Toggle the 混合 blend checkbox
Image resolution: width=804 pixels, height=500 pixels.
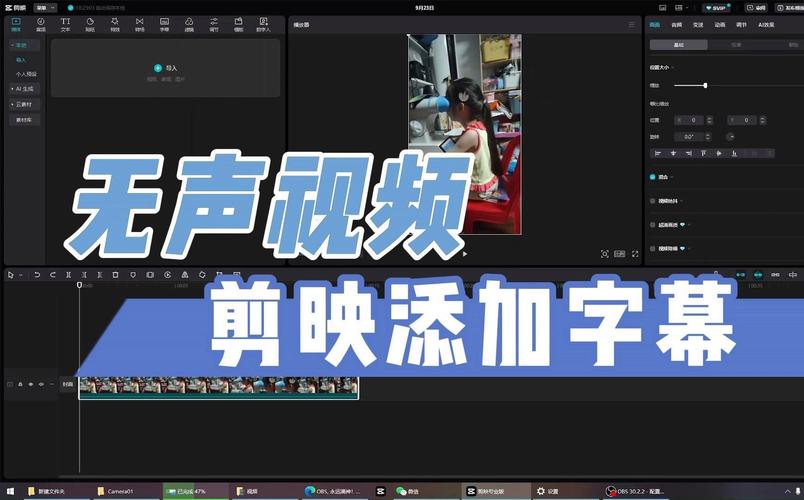653,177
